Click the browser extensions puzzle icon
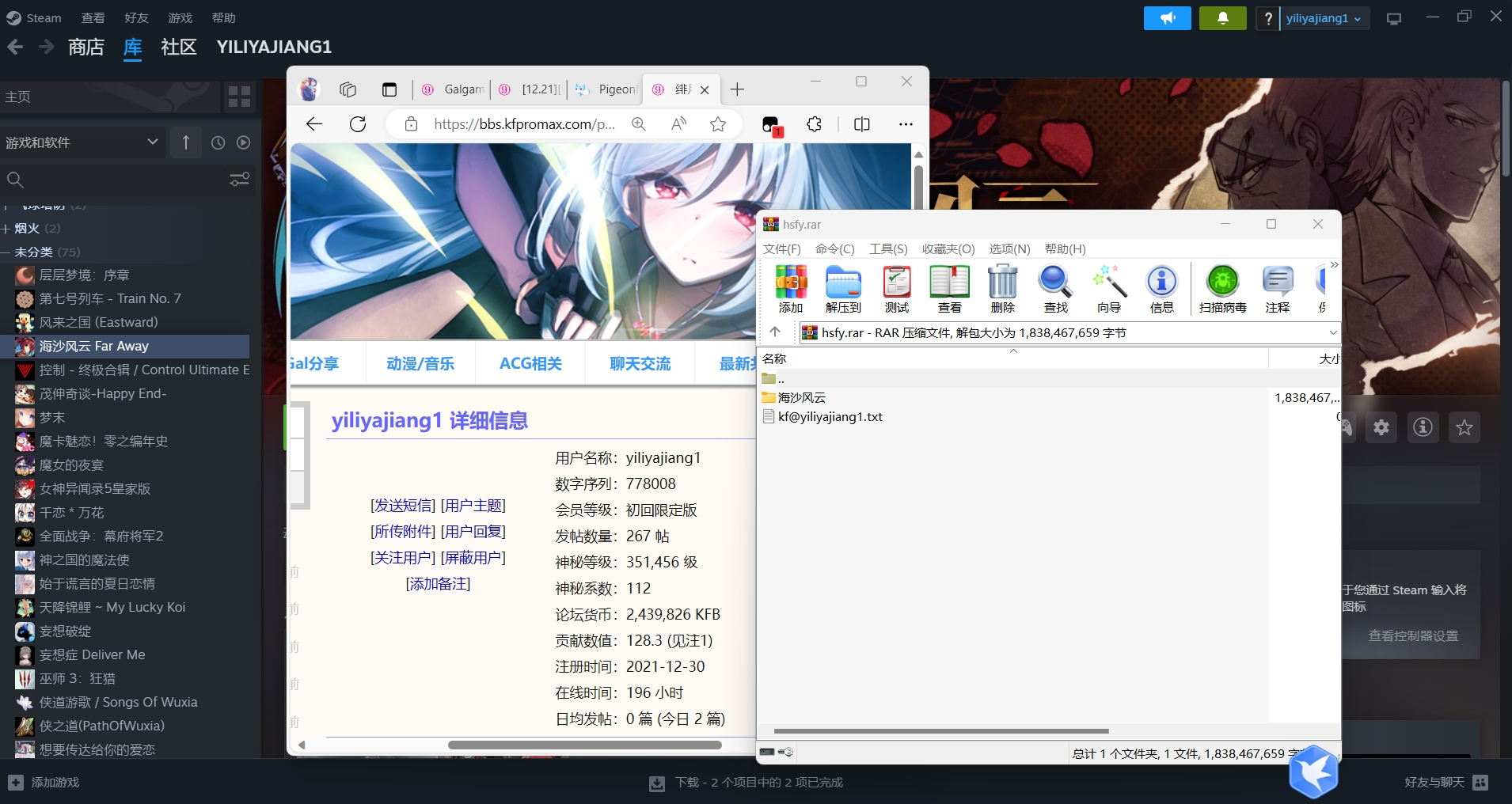The height and width of the screenshot is (804, 1512). [814, 124]
